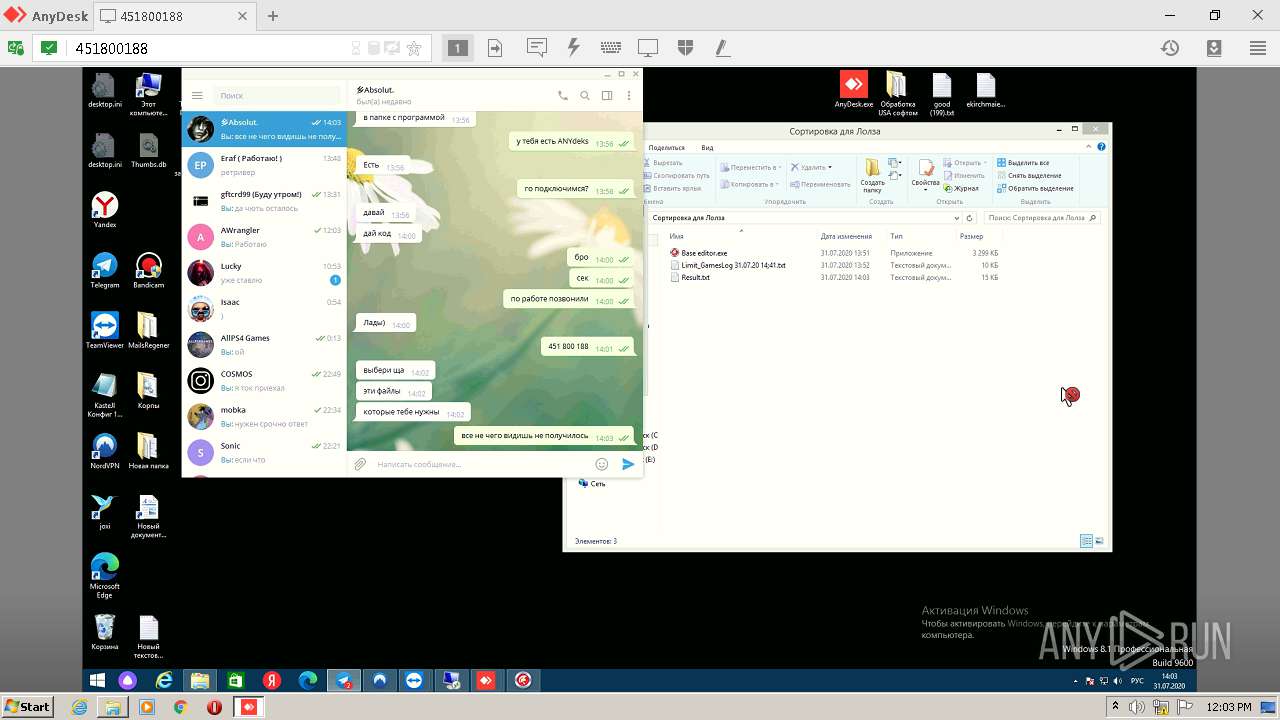Open the AWrangler chat

pyautogui.click(x=264, y=237)
